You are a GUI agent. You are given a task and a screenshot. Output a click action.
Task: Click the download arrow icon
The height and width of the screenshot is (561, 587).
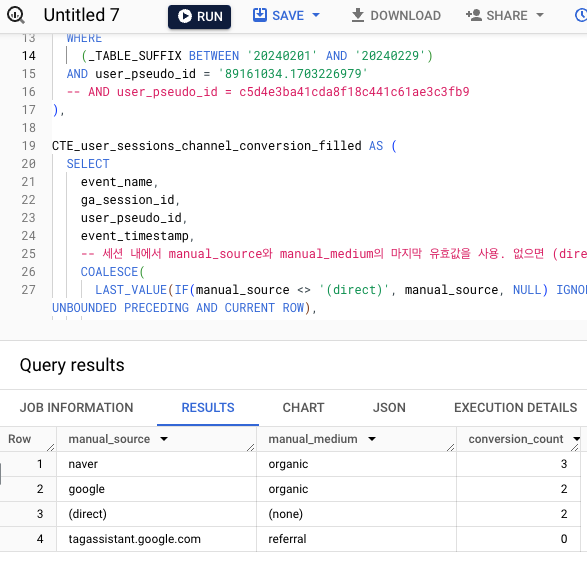(x=358, y=15)
